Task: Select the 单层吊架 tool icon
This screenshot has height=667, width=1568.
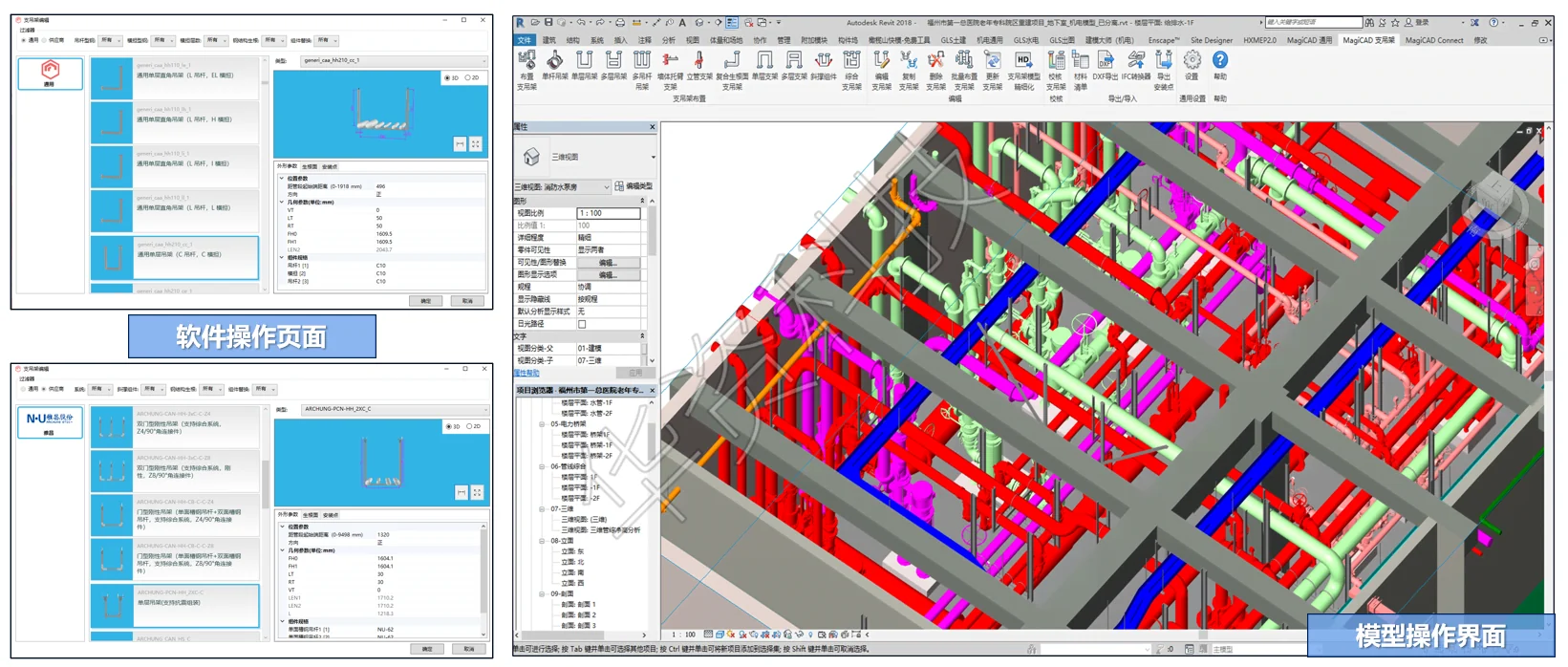Action: [584, 61]
